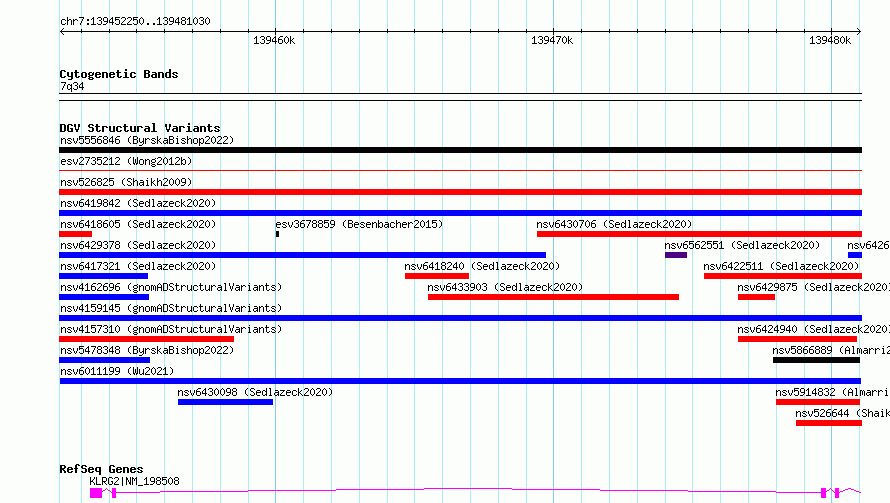Click the chr7:139452250..139481030 region label
890x503 pixels.
click(x=135, y=22)
